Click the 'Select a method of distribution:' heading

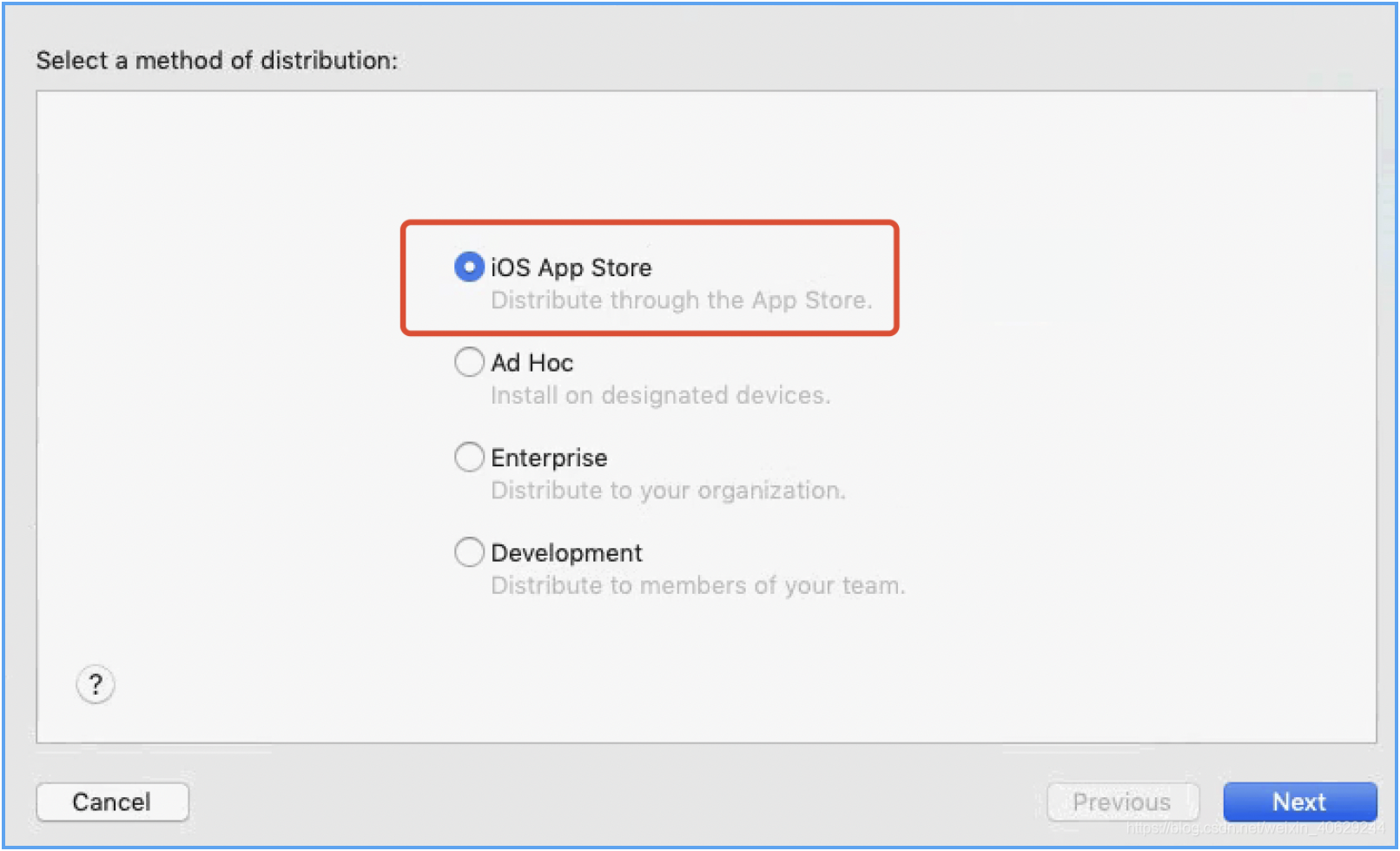[217, 61]
